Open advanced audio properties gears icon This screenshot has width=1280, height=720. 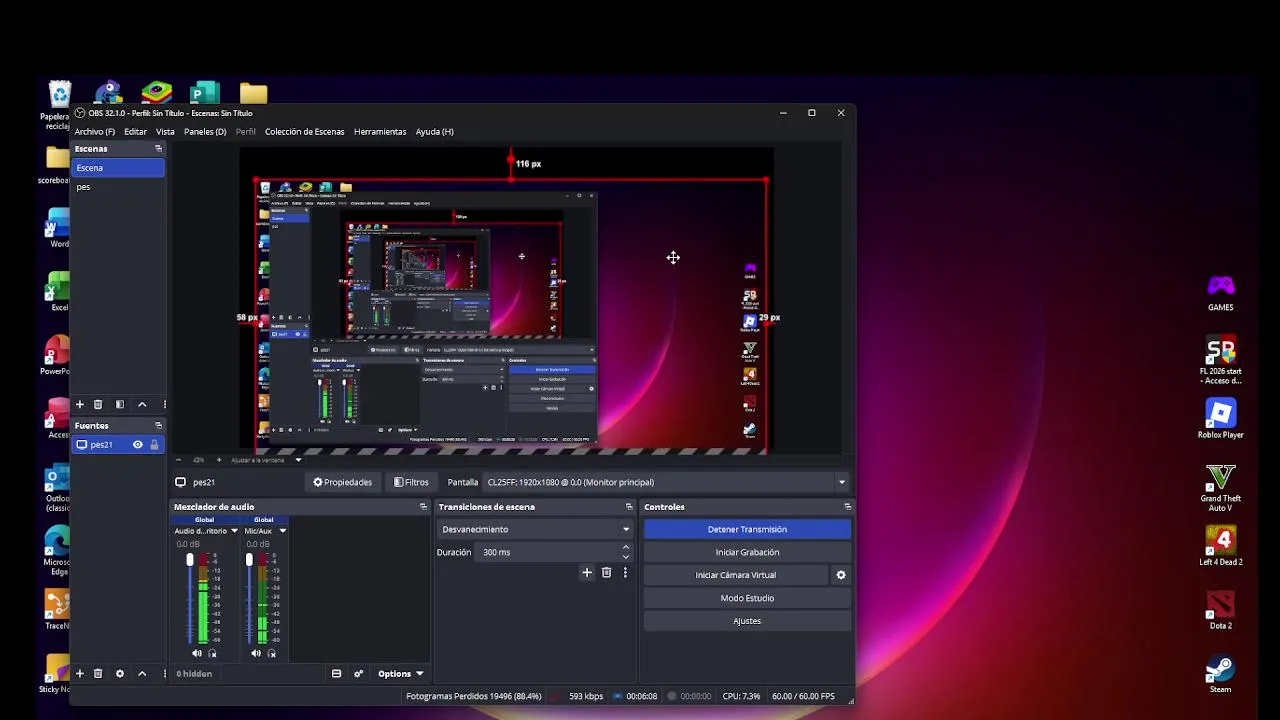358,673
